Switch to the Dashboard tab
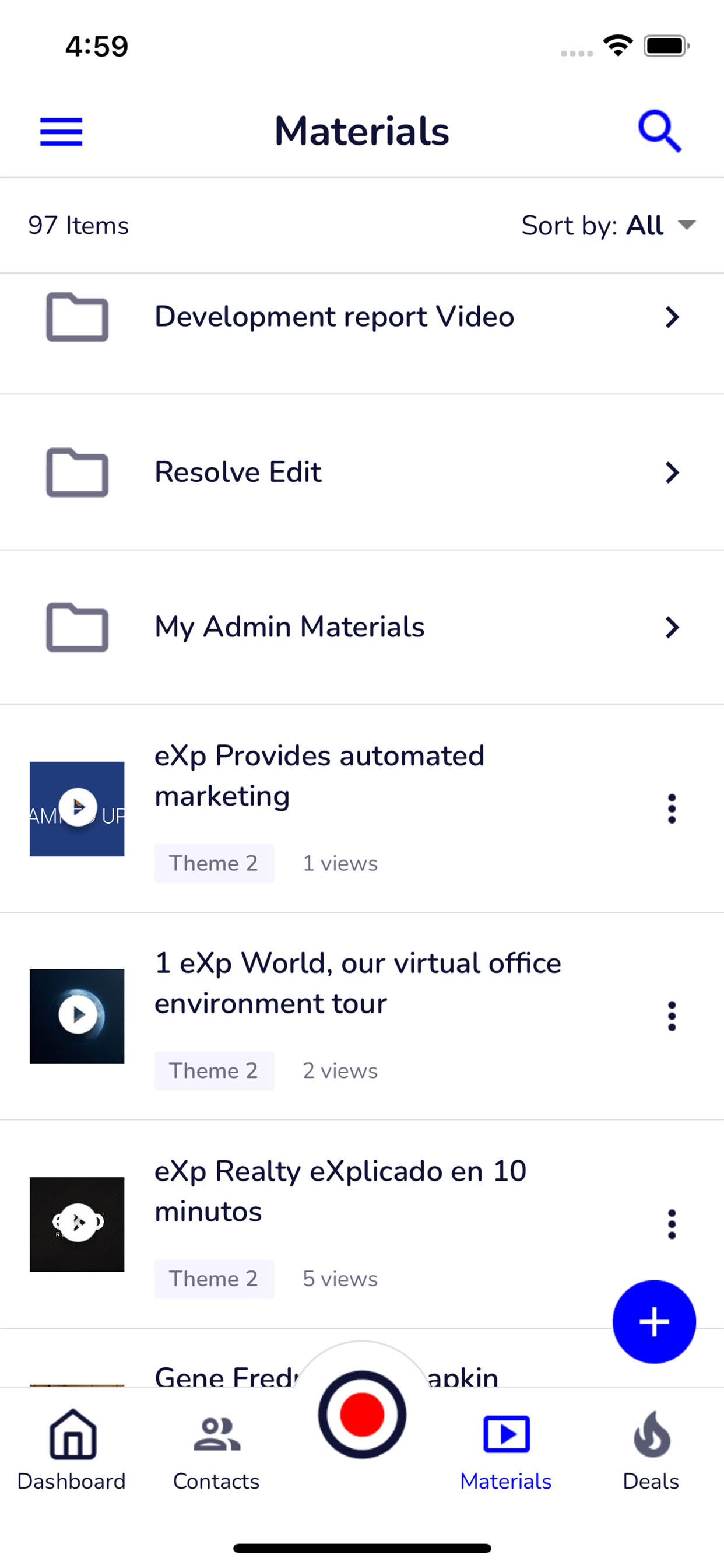 (72, 1450)
